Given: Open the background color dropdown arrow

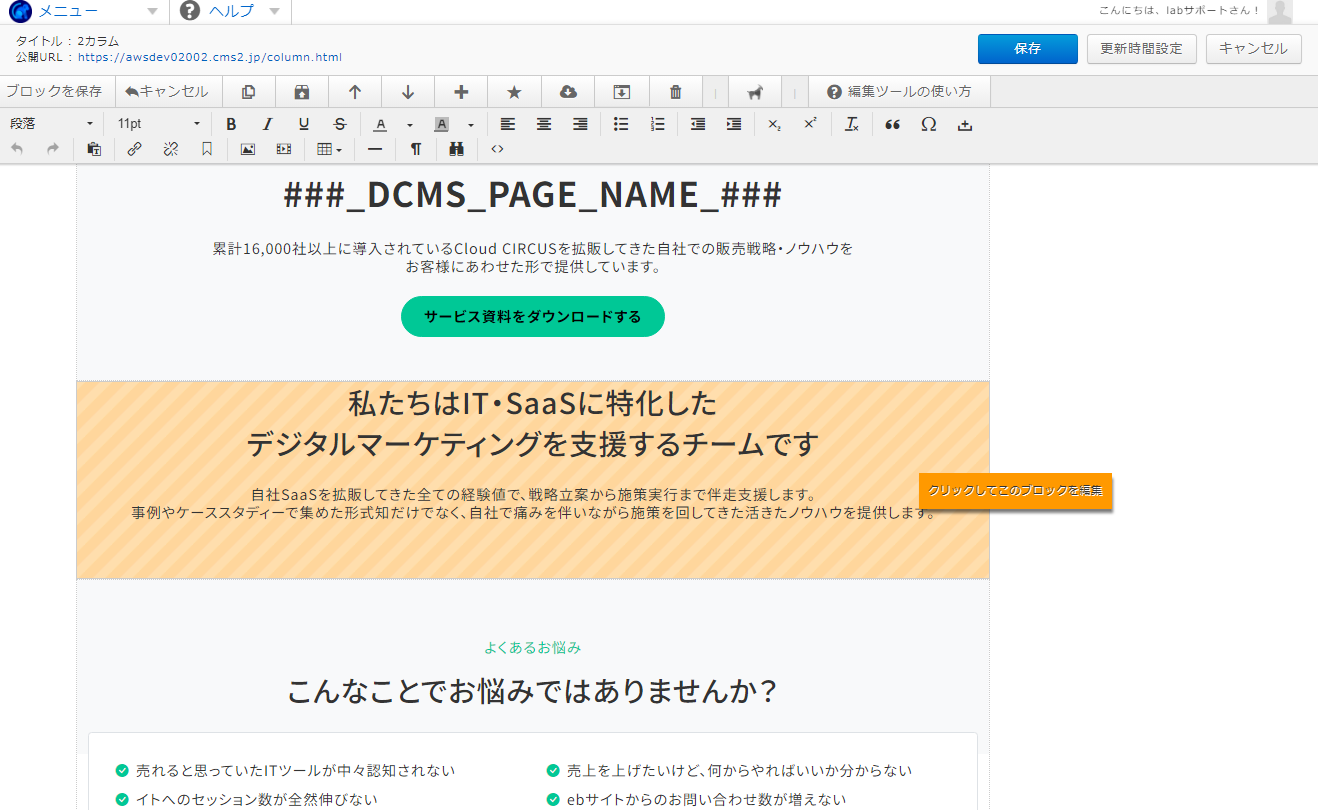Looking at the screenshot, I should pos(471,124).
